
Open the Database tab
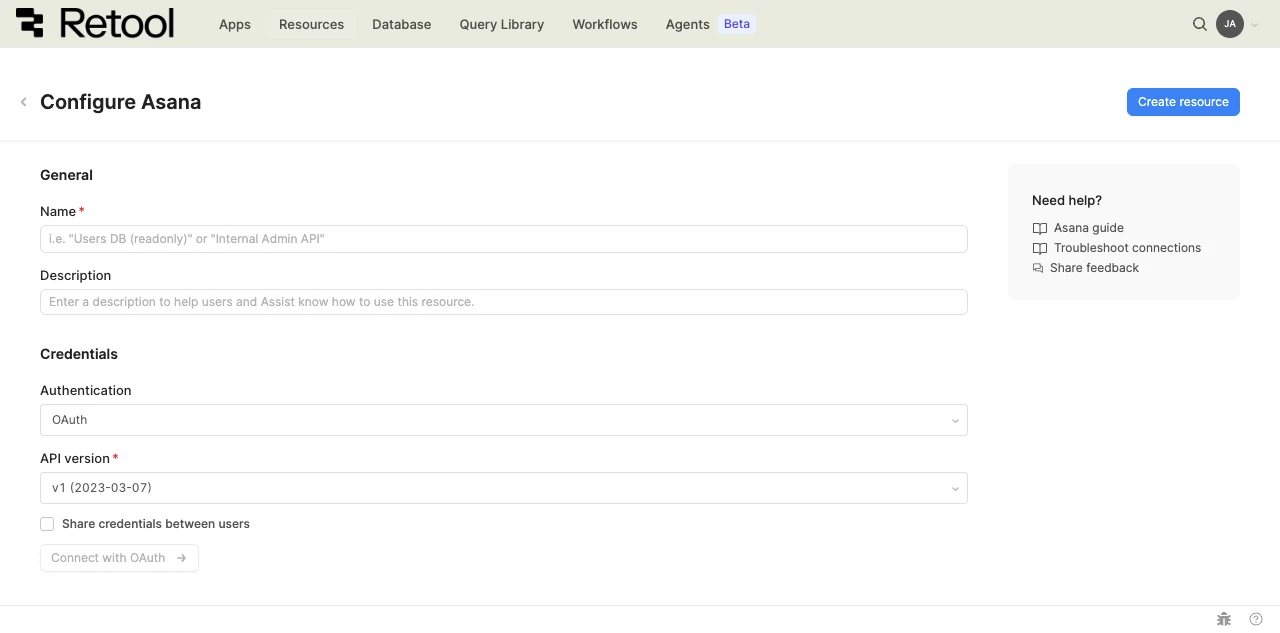pos(402,24)
